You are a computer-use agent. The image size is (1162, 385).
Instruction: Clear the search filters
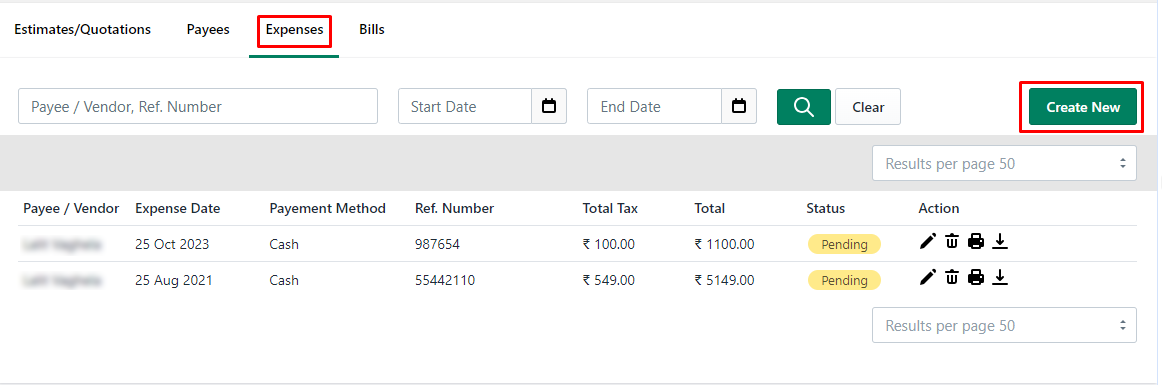pyautogui.click(x=868, y=107)
